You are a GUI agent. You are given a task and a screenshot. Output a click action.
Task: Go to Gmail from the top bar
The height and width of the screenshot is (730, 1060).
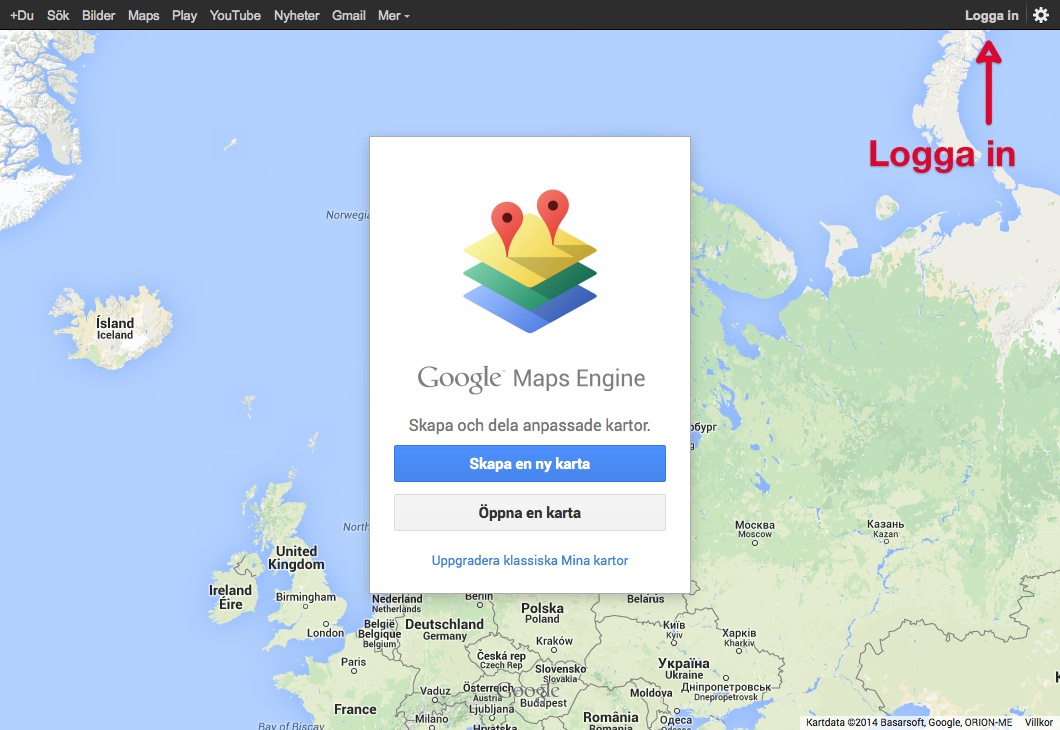[x=349, y=15]
